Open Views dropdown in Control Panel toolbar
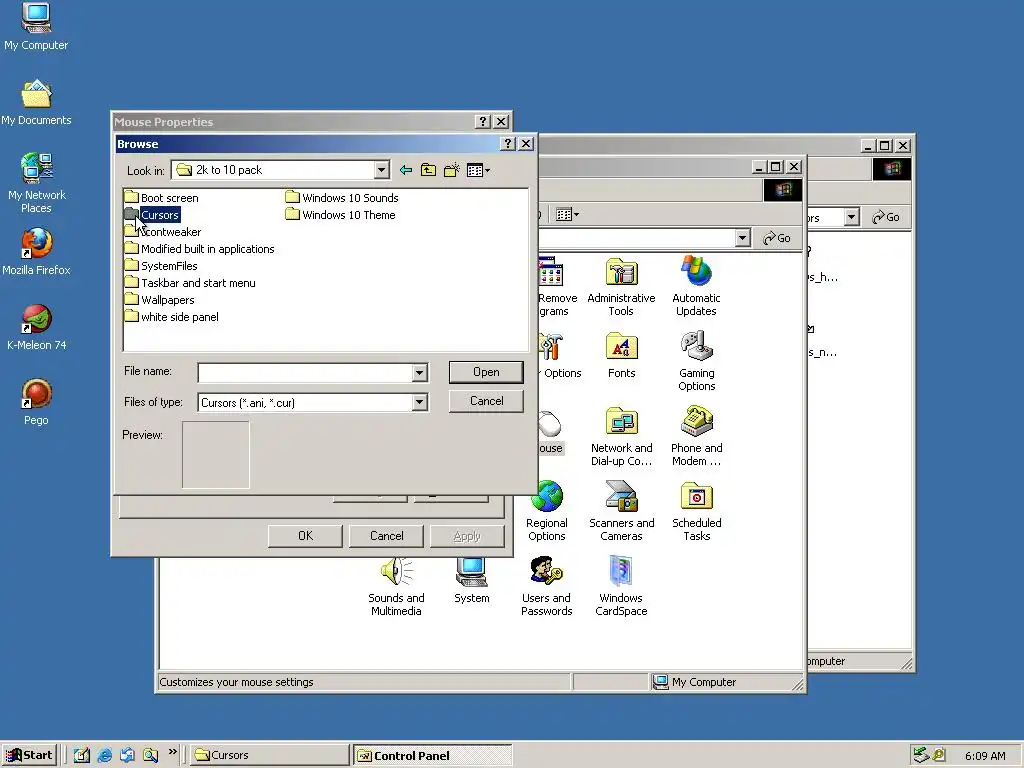 coord(567,214)
